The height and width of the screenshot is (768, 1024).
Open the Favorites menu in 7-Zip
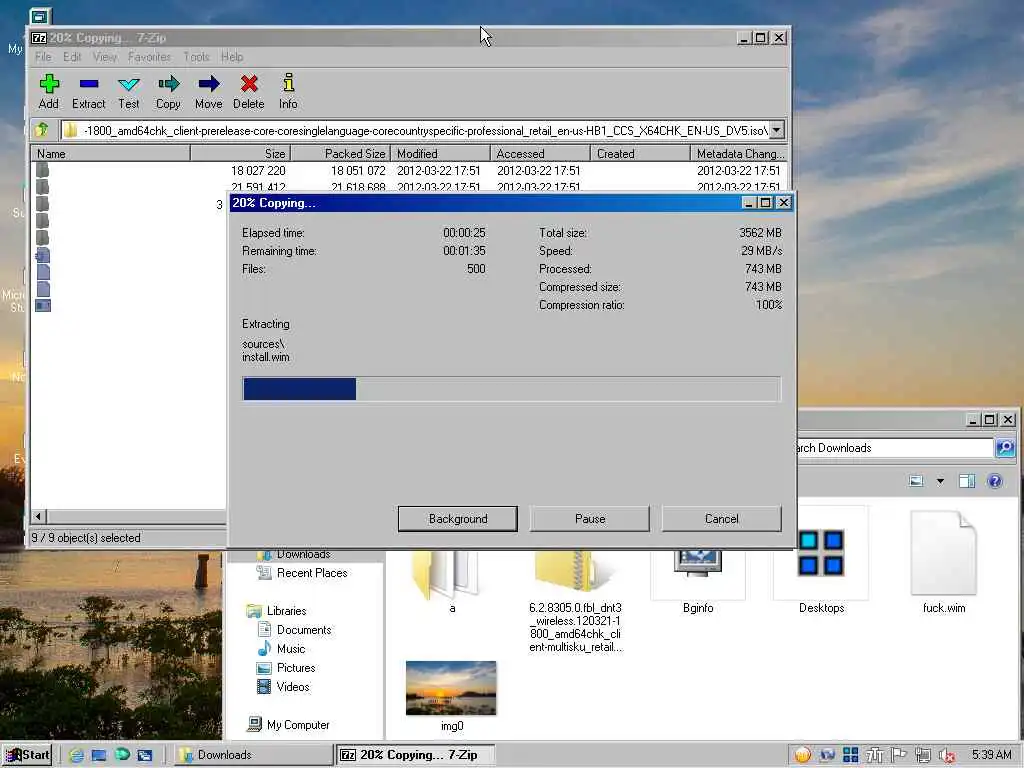coord(150,57)
